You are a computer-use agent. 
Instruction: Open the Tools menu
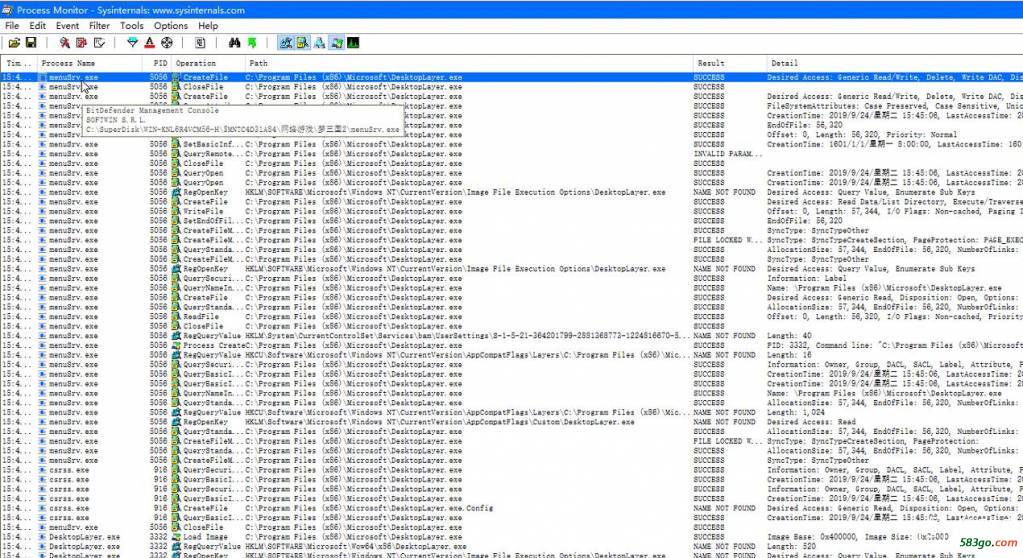(x=131, y=25)
